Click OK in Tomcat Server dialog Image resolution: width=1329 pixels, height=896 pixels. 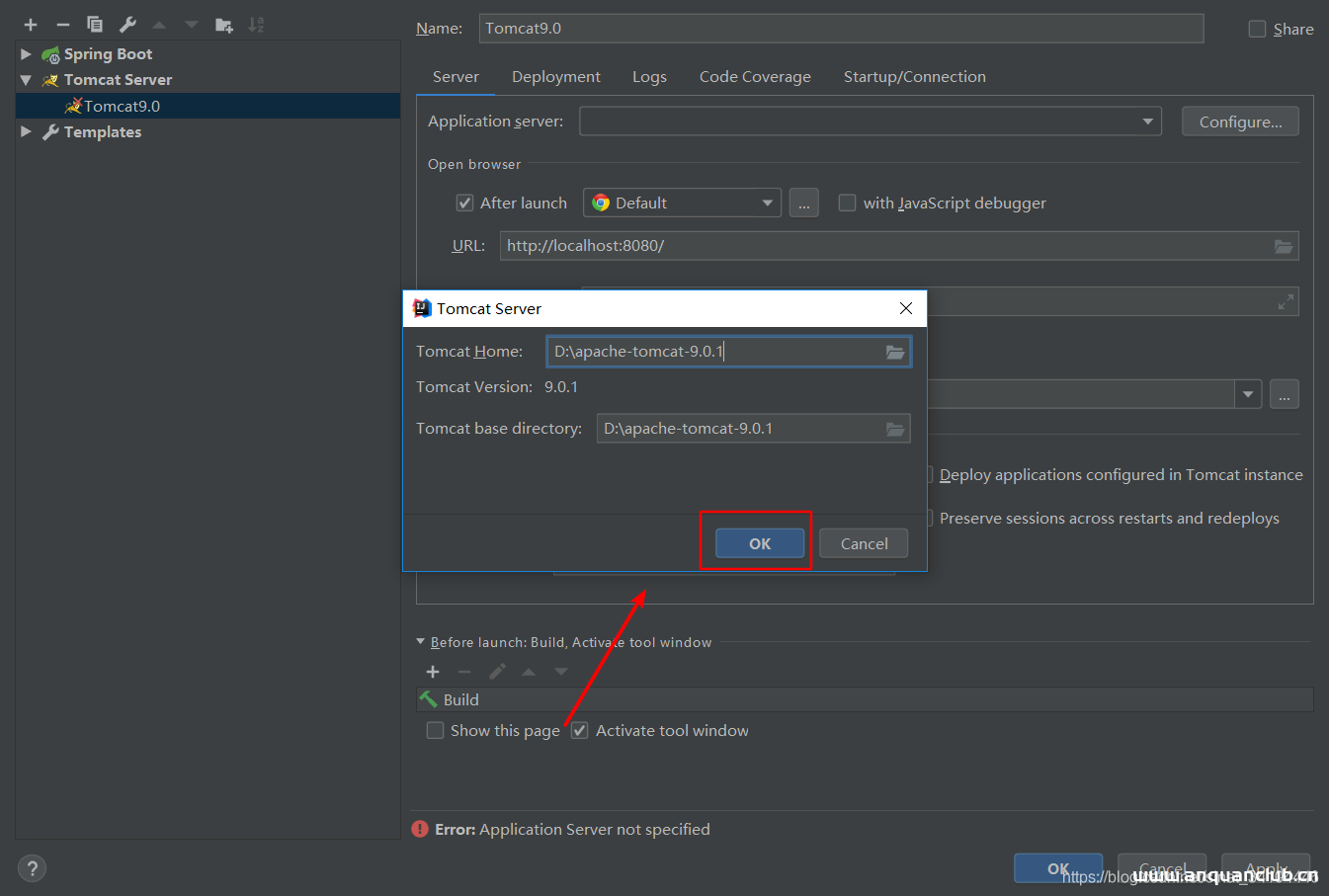click(759, 543)
